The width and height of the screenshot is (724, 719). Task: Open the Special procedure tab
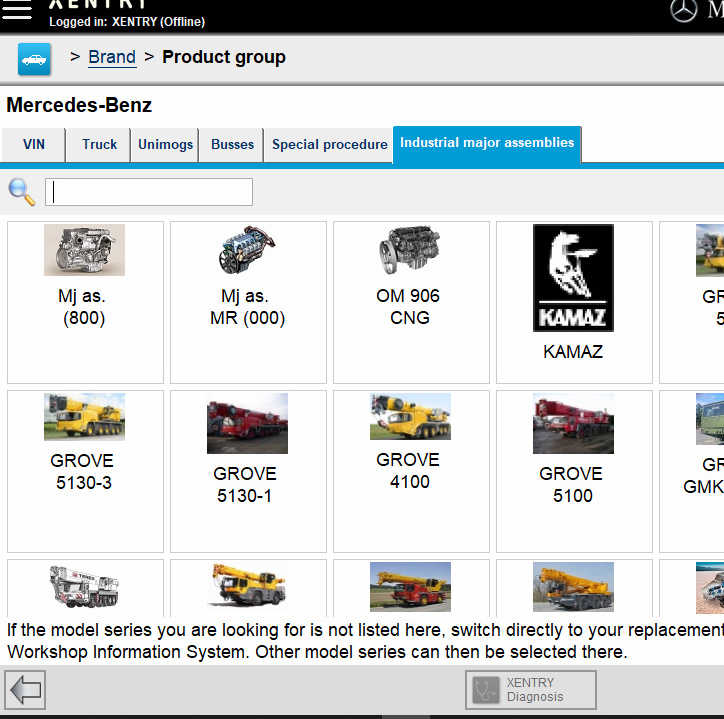(x=329, y=144)
